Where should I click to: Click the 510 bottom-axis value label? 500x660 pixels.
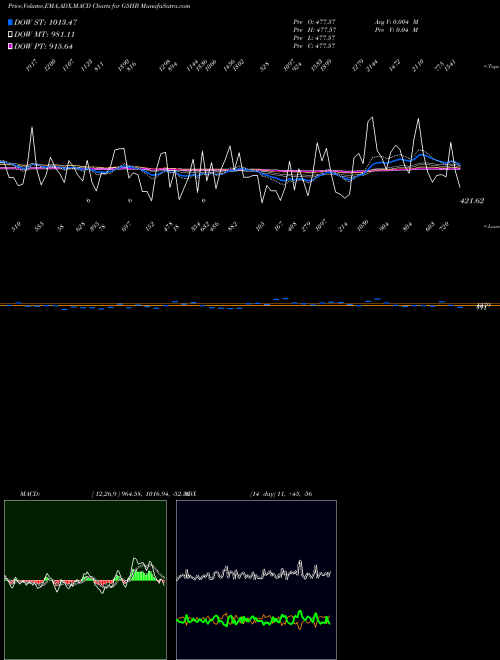point(16,227)
